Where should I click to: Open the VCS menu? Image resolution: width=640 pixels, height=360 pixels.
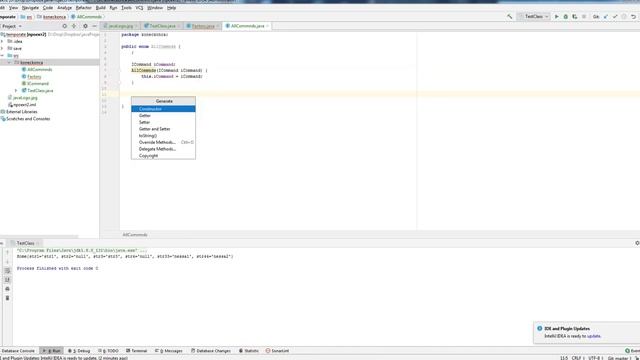pos(139,8)
